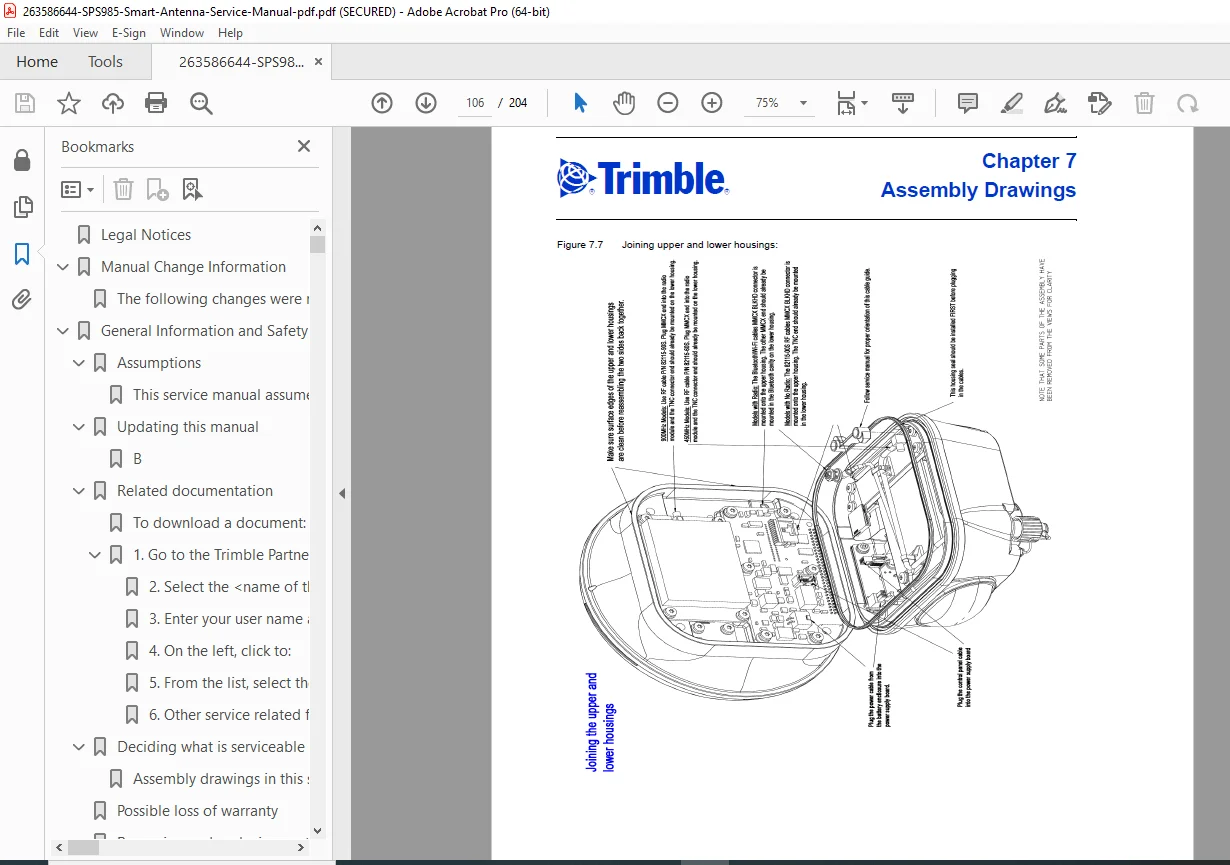Viewport: 1230px width, 865px height.
Task: Switch to the Home tab
Action: pyautogui.click(x=37, y=62)
